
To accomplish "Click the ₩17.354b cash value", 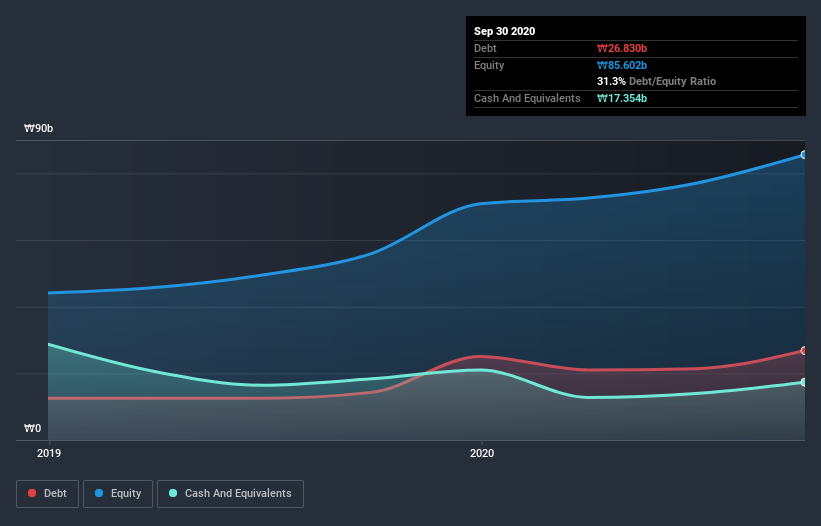I will 622,98.
